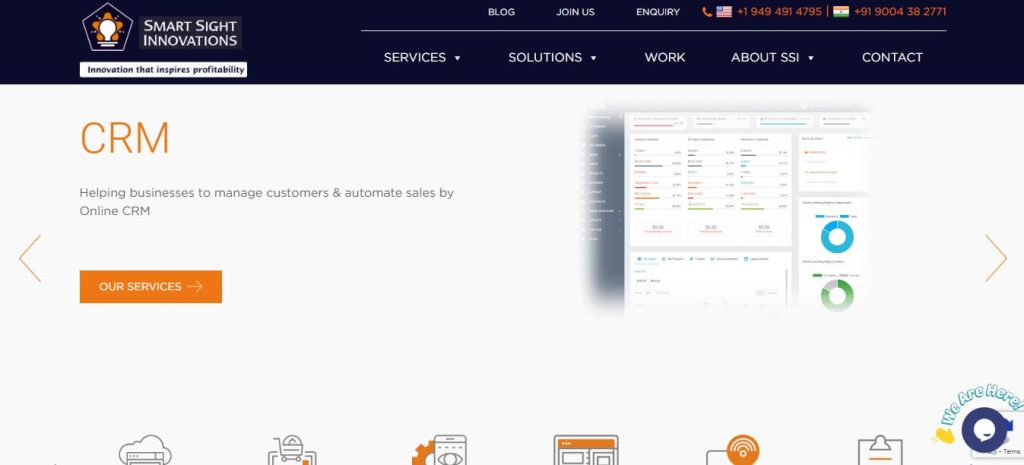Navigate to the Contact page
This screenshot has height=465, width=1024.
click(x=892, y=57)
